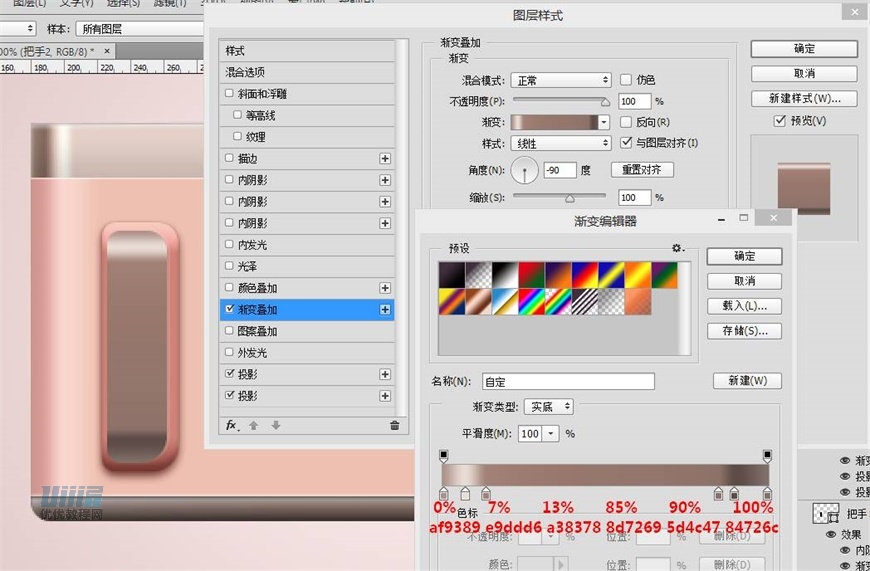Pick the chrome gradient preset
This screenshot has width=870, height=571.
pyautogui.click(x=505, y=302)
